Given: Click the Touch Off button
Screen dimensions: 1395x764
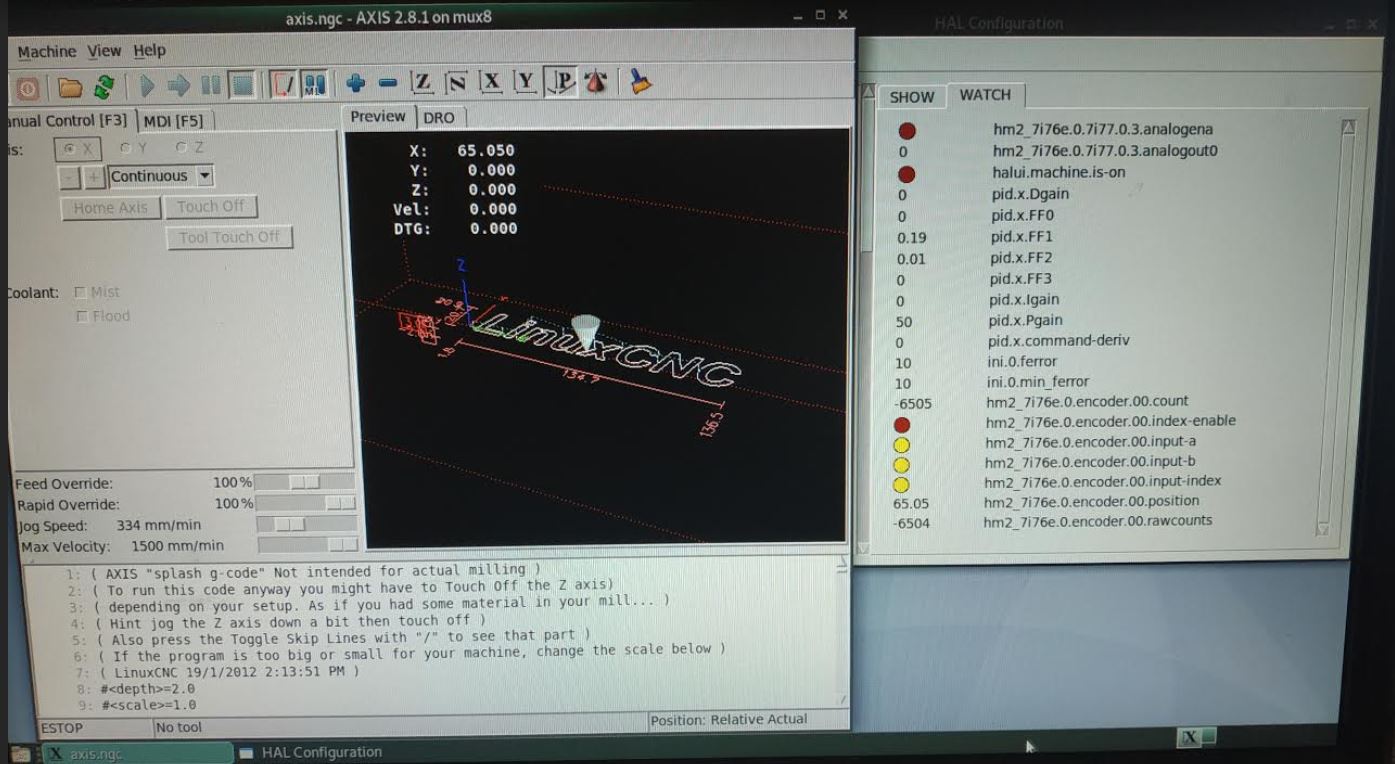Looking at the screenshot, I should point(211,207).
